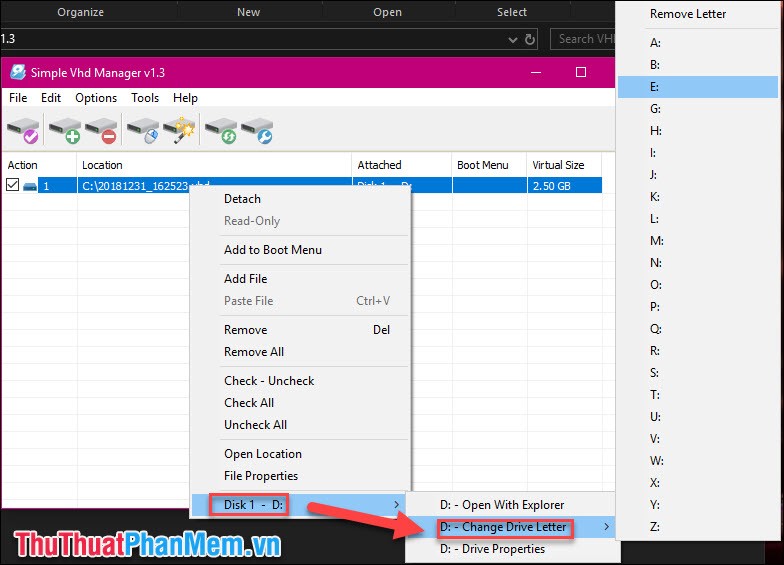Click the refresh drive toolbar icon
784x565 pixels.
pos(221,130)
